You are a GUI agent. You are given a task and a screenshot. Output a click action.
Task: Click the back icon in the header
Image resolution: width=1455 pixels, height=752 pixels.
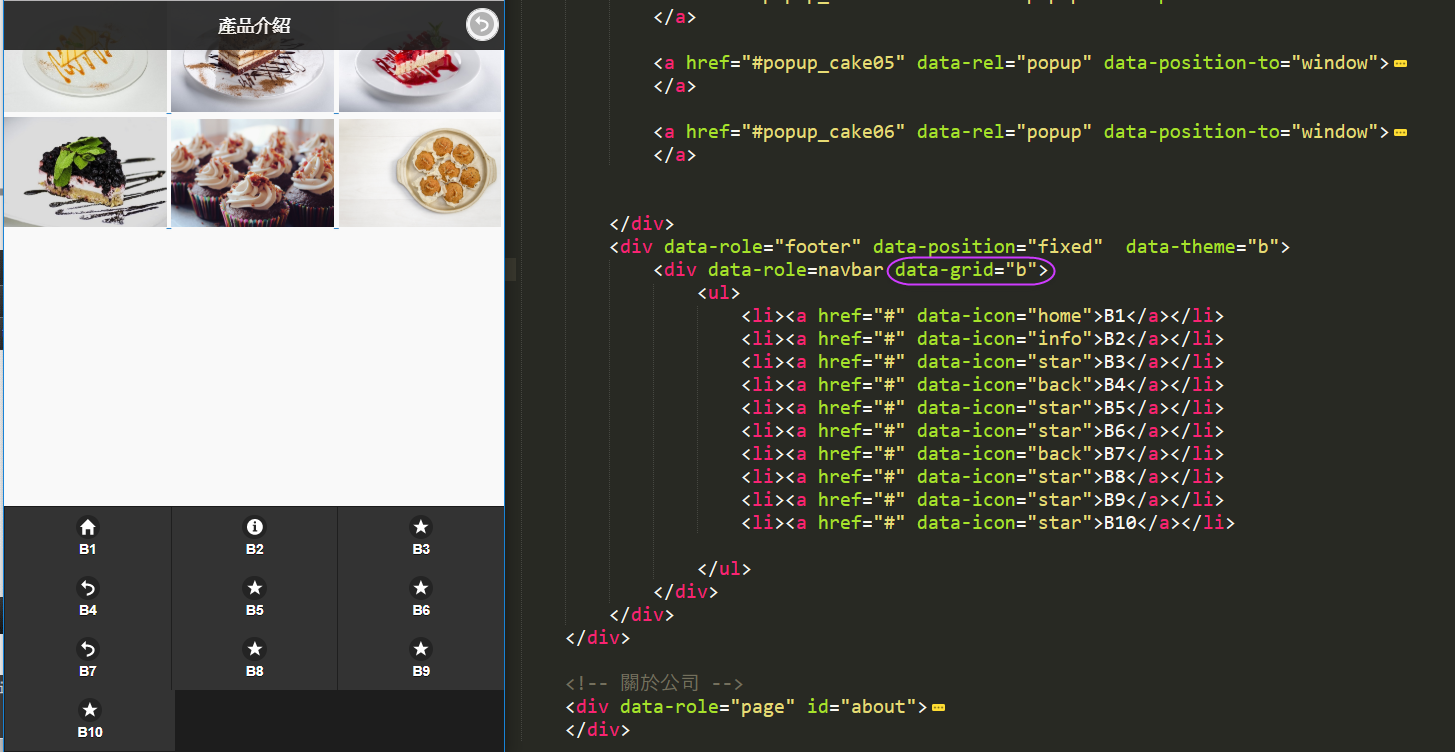482,24
